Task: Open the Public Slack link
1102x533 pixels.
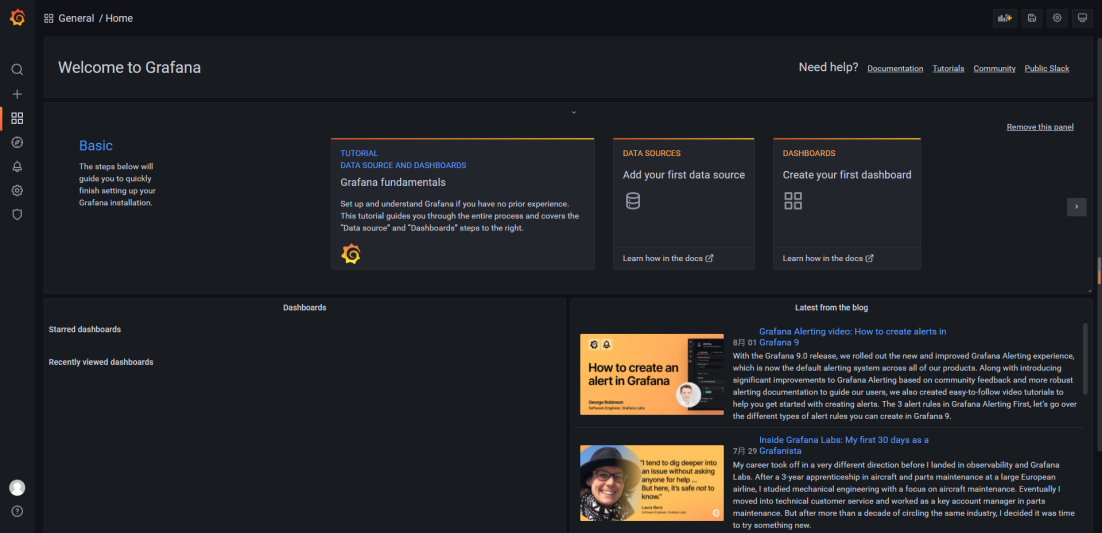Action: point(1046,68)
